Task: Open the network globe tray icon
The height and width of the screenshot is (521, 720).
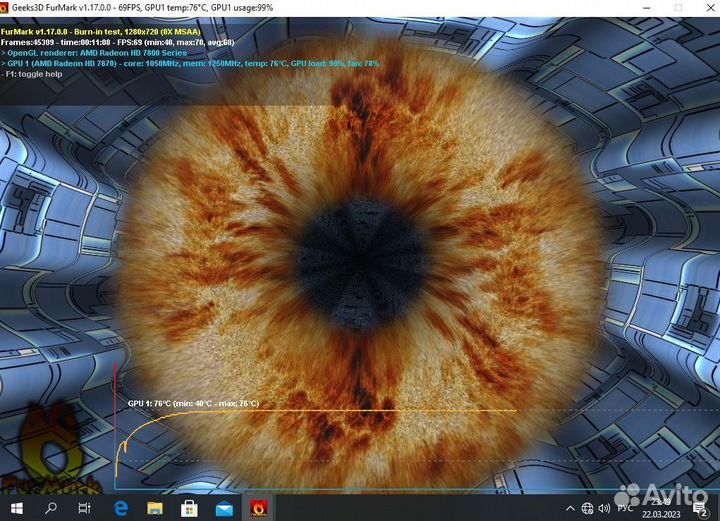Action: click(587, 508)
